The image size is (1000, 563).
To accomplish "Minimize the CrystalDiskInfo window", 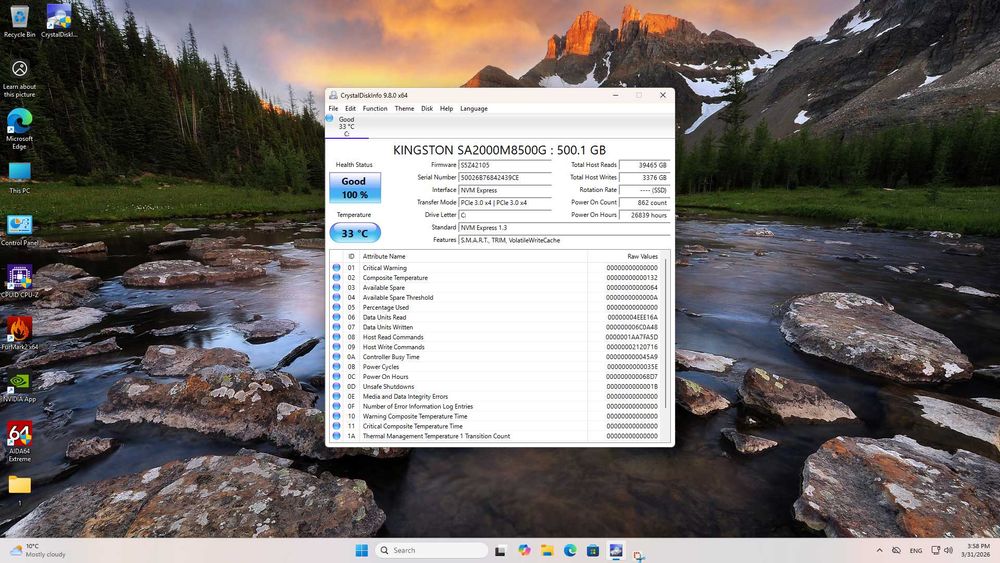I will click(615, 95).
